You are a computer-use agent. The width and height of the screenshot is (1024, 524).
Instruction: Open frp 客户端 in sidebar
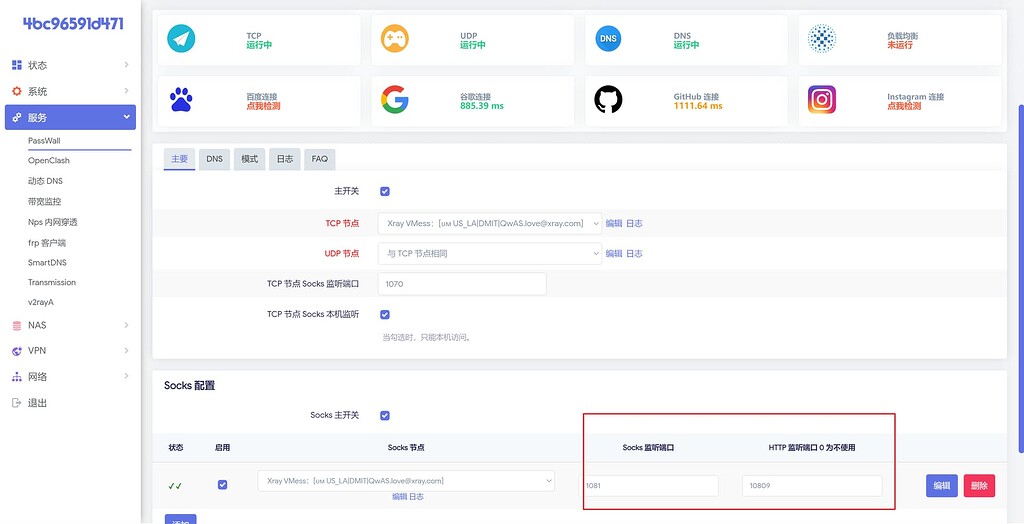tap(47, 243)
